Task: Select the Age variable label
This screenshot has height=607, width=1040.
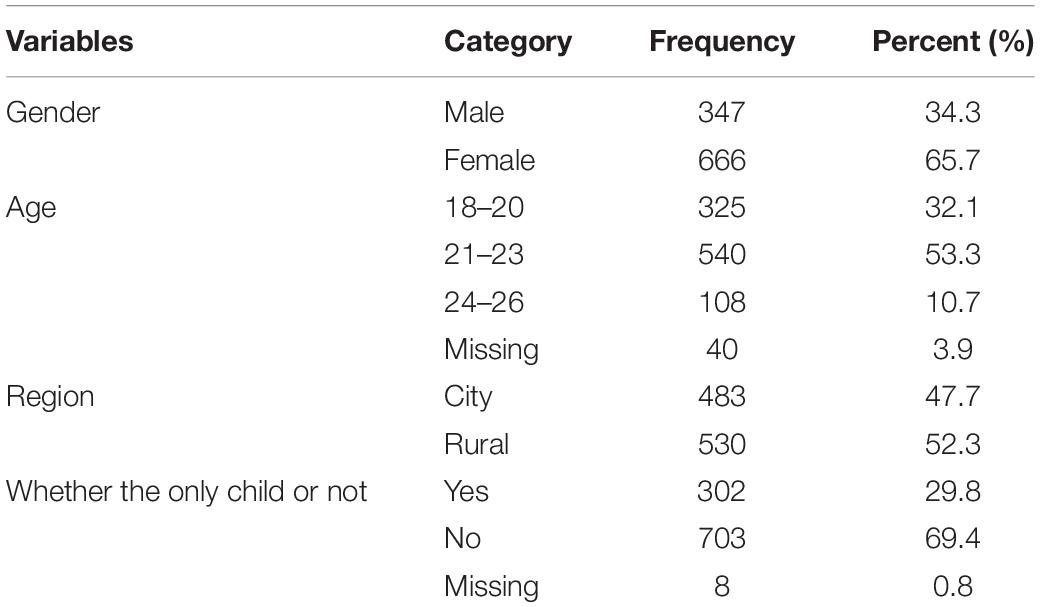Action: pyautogui.click(x=31, y=208)
